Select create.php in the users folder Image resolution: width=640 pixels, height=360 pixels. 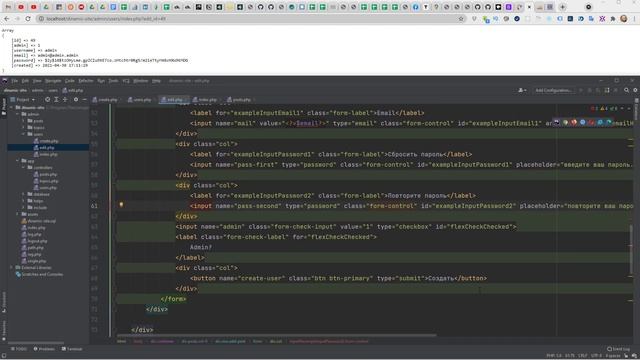tap(46, 141)
